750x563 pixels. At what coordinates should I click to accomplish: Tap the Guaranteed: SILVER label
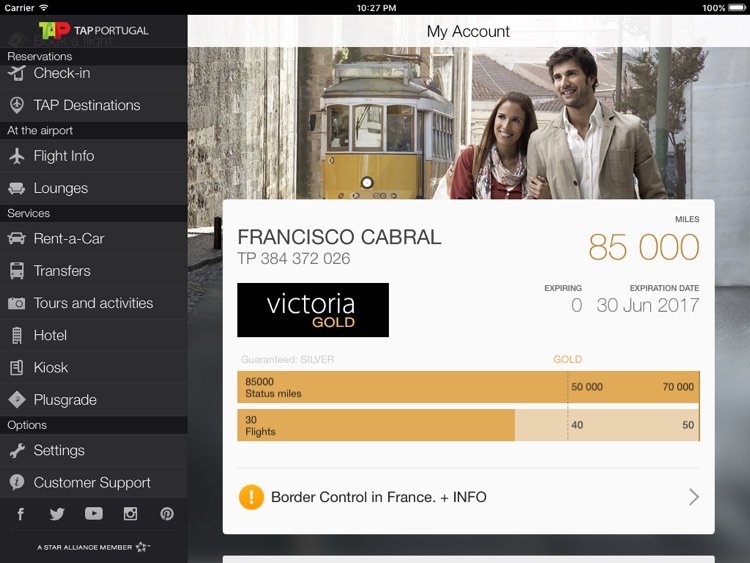click(287, 359)
